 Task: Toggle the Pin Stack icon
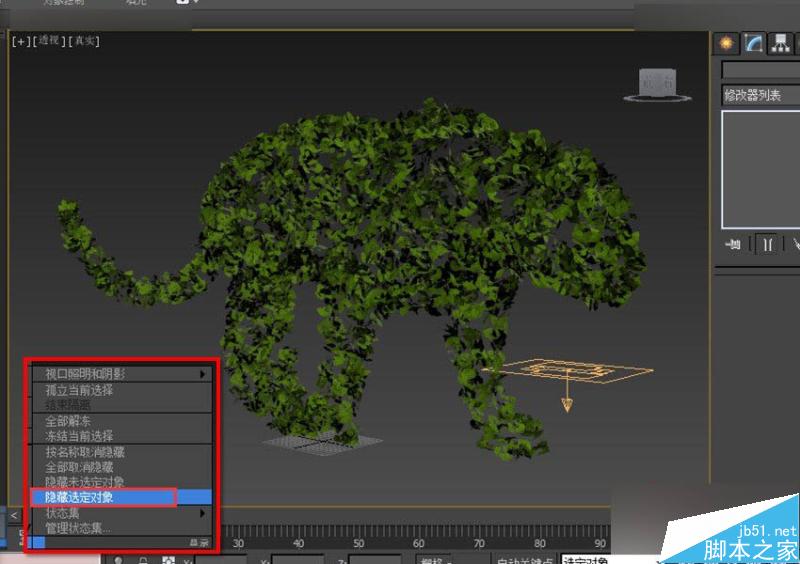coord(733,244)
